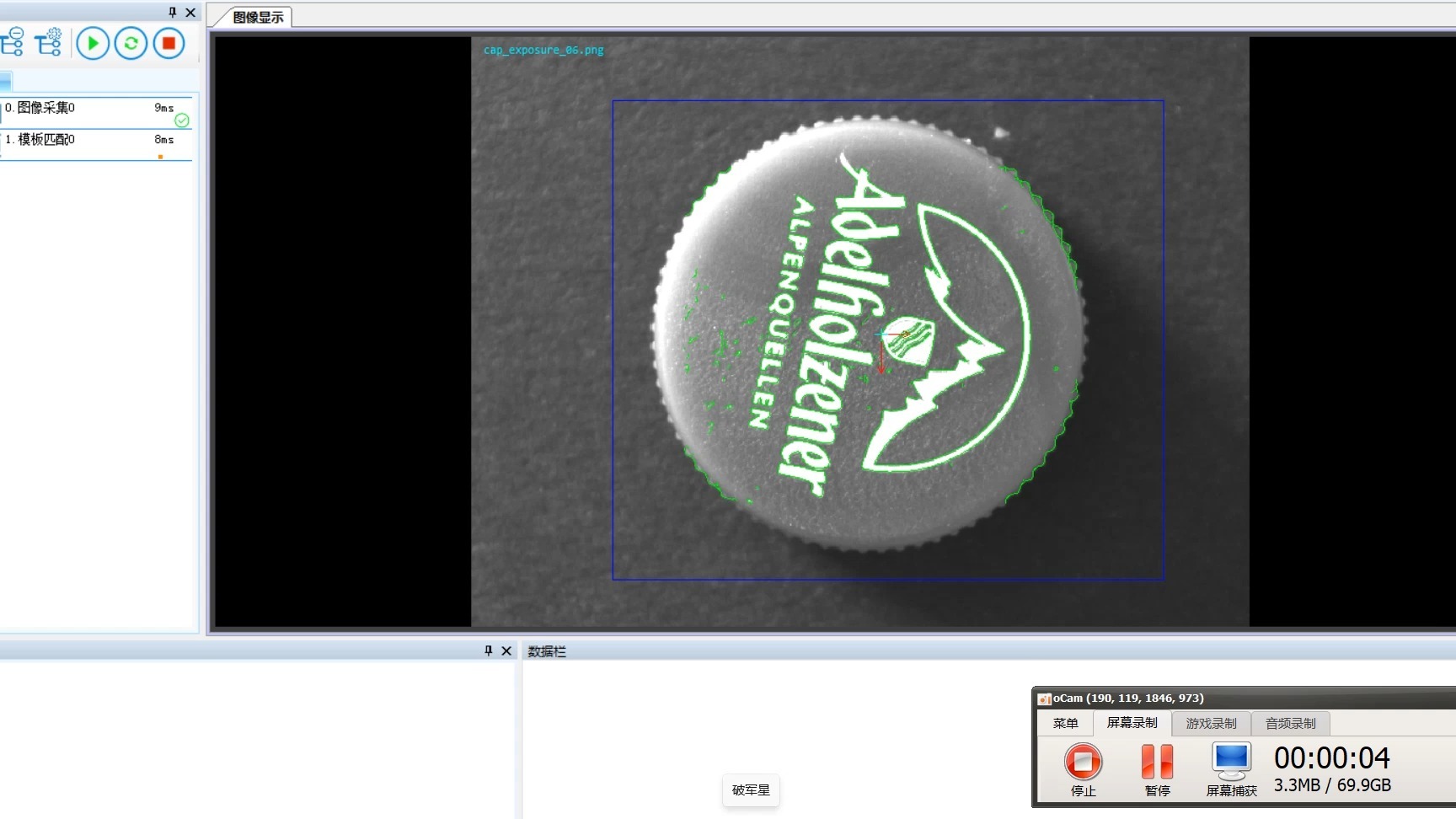Open the oCam 菜单 menu
Image resolution: width=1456 pixels, height=819 pixels.
point(1065,723)
